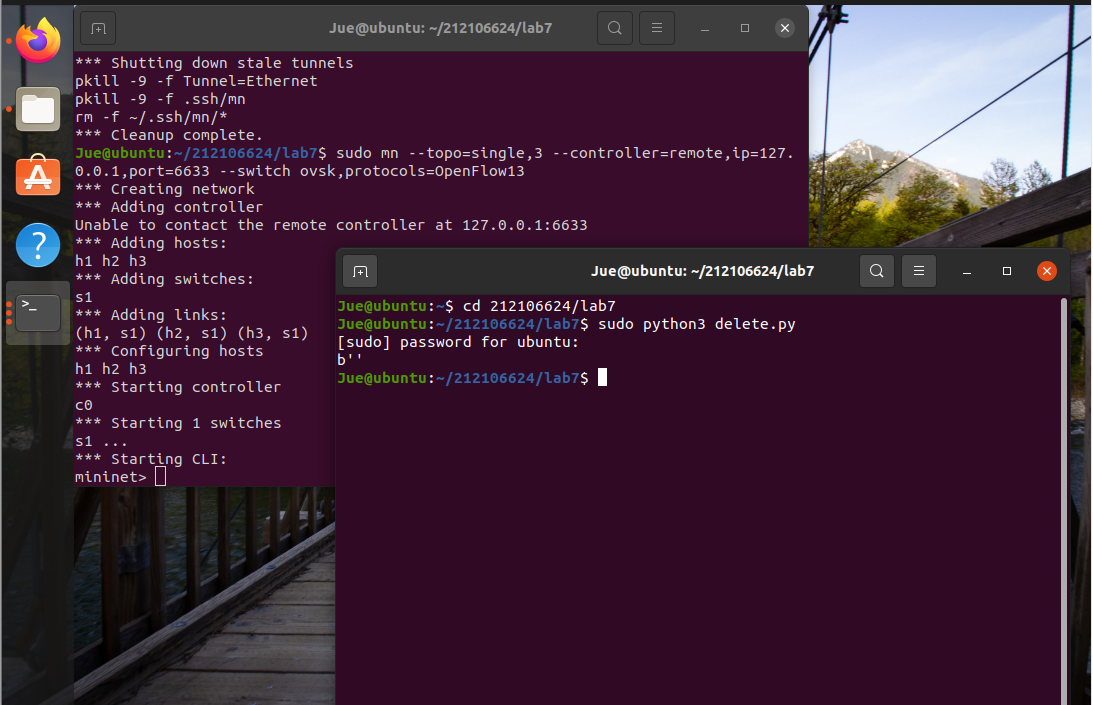Minimize the back terminal window
The image size is (1093, 705).
pyautogui.click(x=705, y=28)
